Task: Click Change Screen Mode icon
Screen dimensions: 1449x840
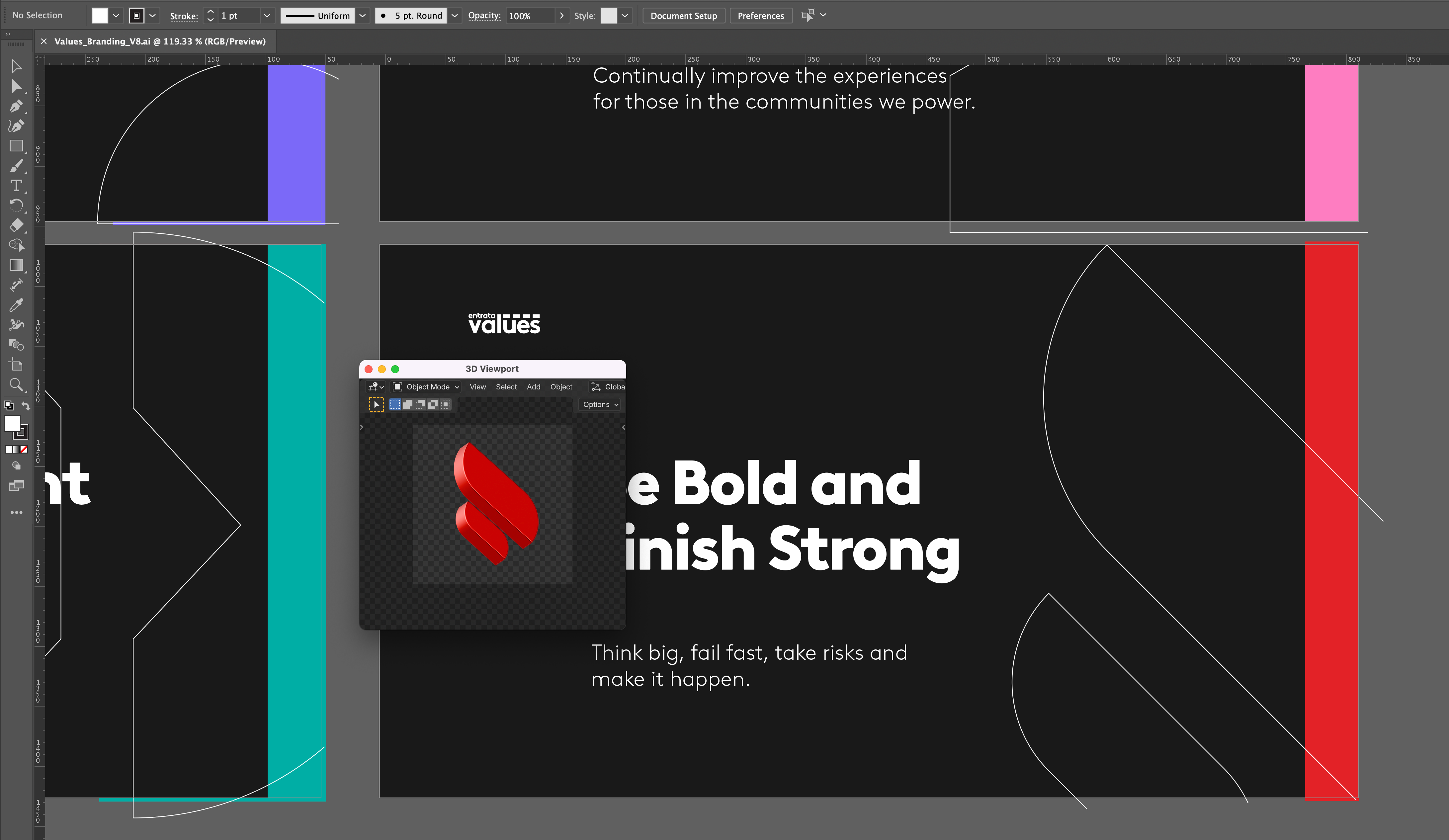Action: [16, 486]
